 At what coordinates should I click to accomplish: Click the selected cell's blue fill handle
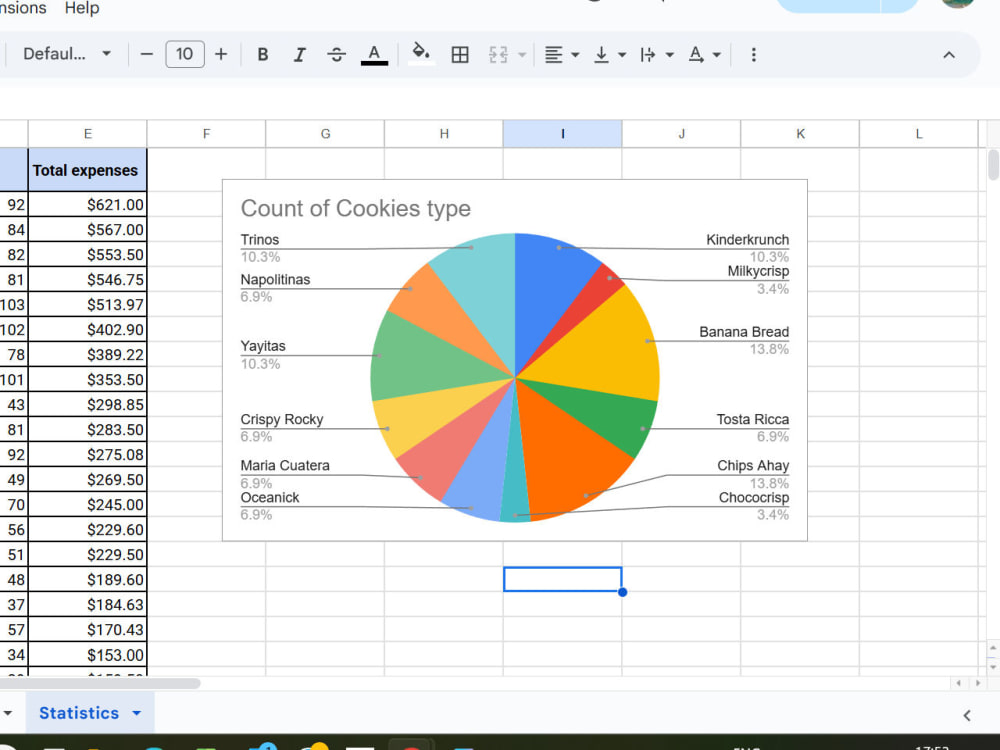click(x=622, y=592)
